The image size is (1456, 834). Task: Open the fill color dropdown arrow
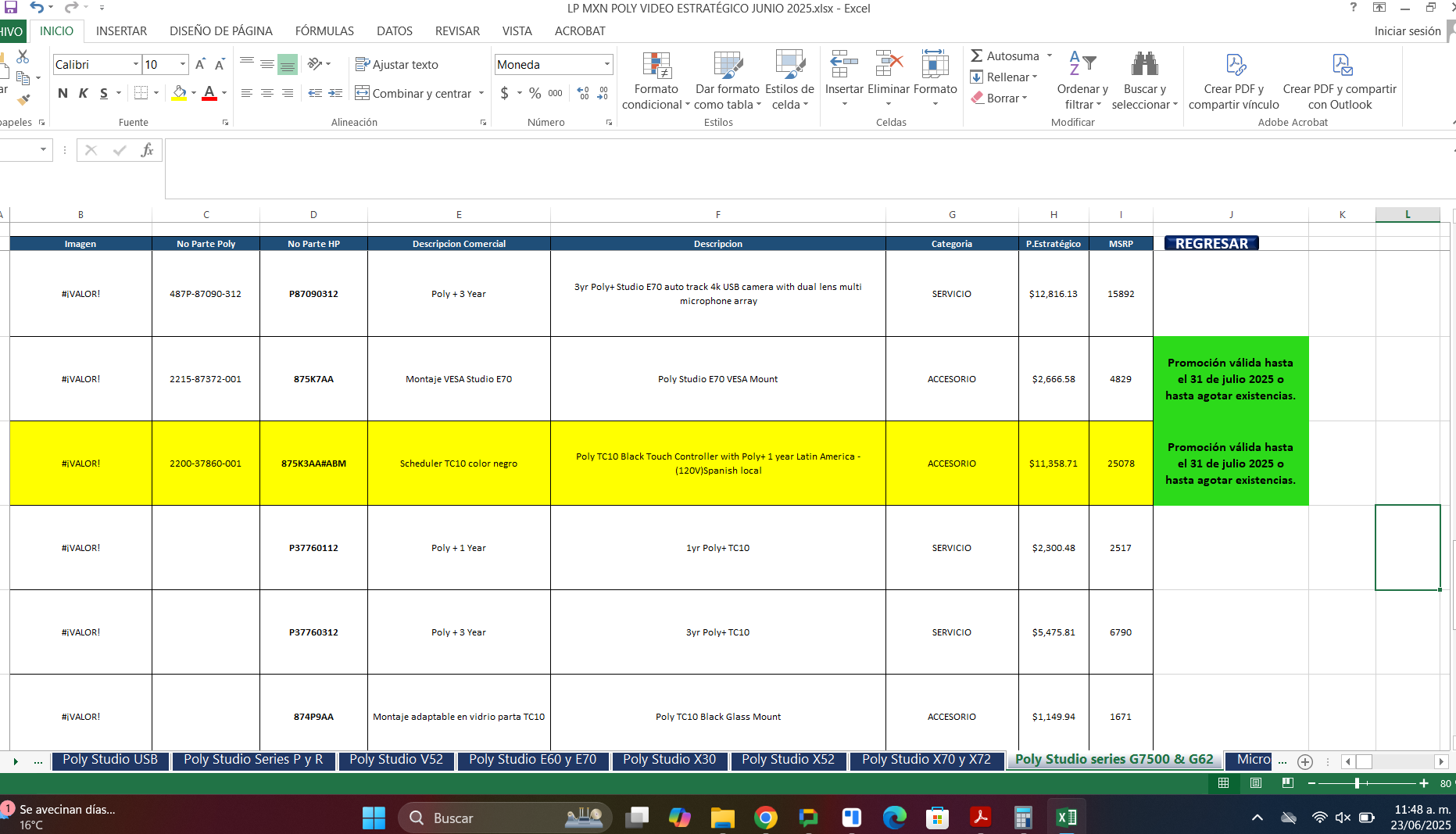pos(194,93)
